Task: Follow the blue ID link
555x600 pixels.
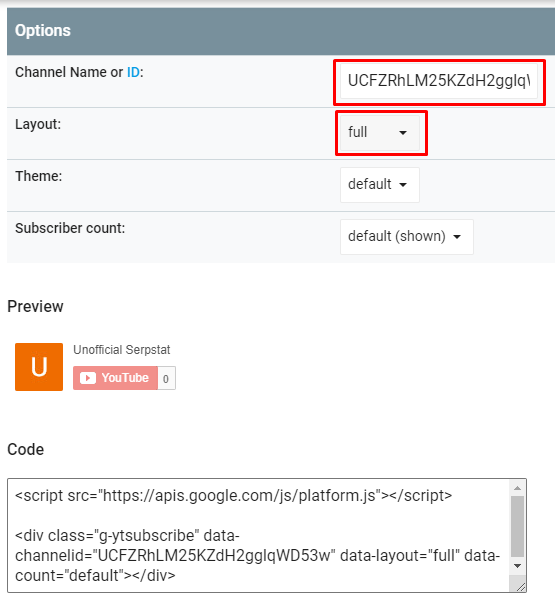Action: [133, 72]
